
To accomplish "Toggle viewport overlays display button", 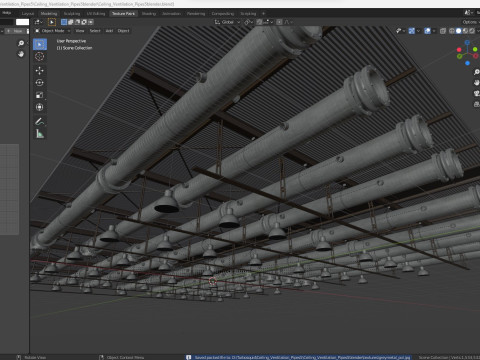I will (427, 31).
